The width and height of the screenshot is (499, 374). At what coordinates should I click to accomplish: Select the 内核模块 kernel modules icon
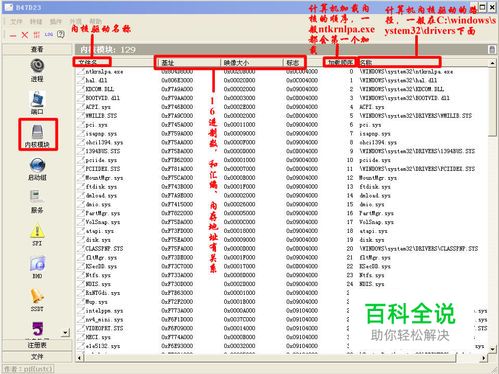tap(37, 136)
